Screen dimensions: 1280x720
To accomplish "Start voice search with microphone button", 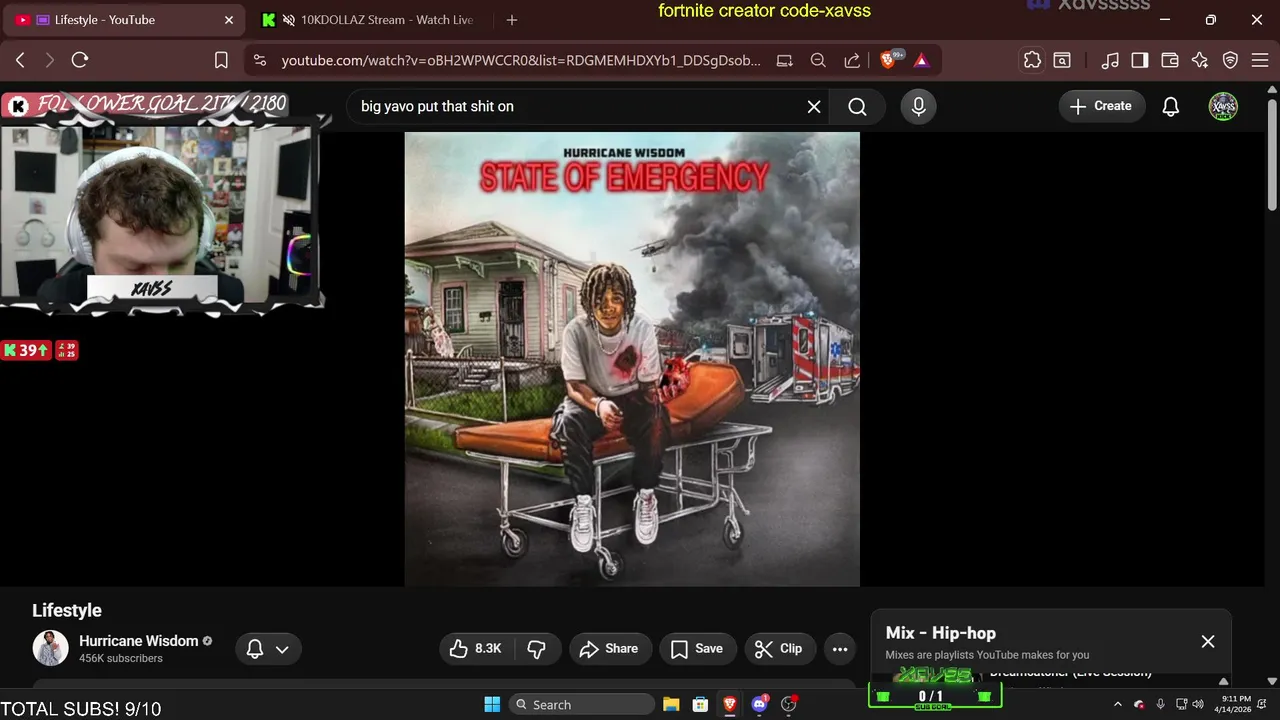I will 918,106.
